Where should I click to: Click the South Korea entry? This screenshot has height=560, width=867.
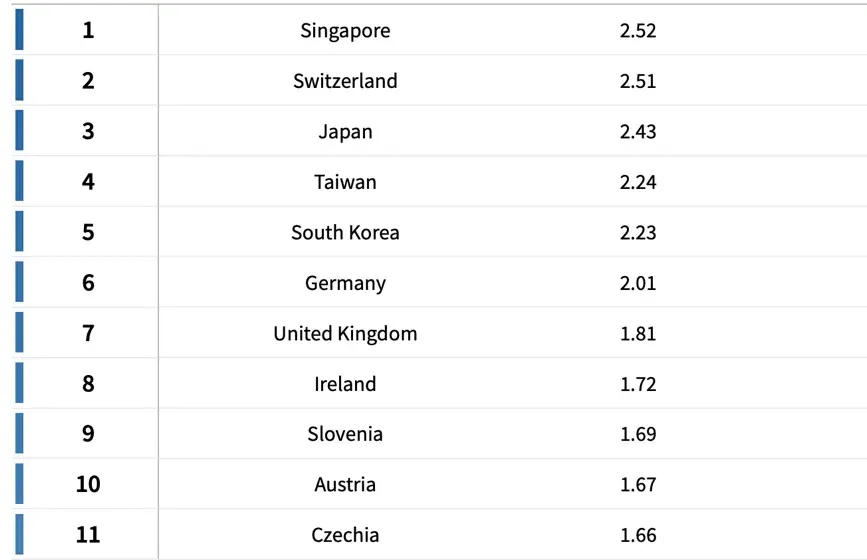[x=345, y=233]
